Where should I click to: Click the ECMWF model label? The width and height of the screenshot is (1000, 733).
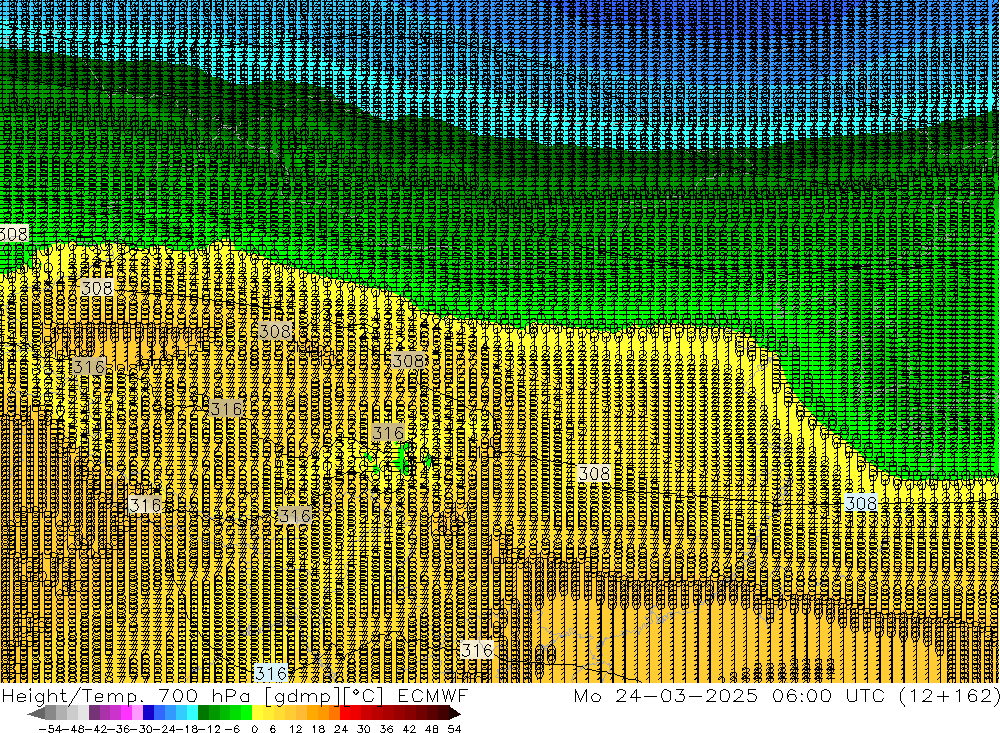tap(432, 695)
